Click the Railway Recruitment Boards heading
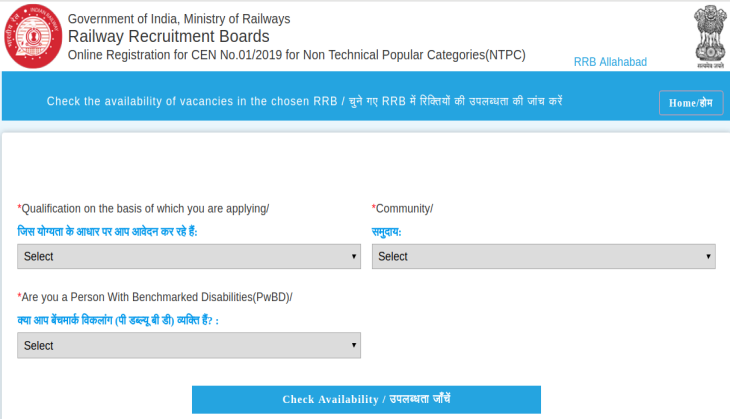 coord(169,36)
